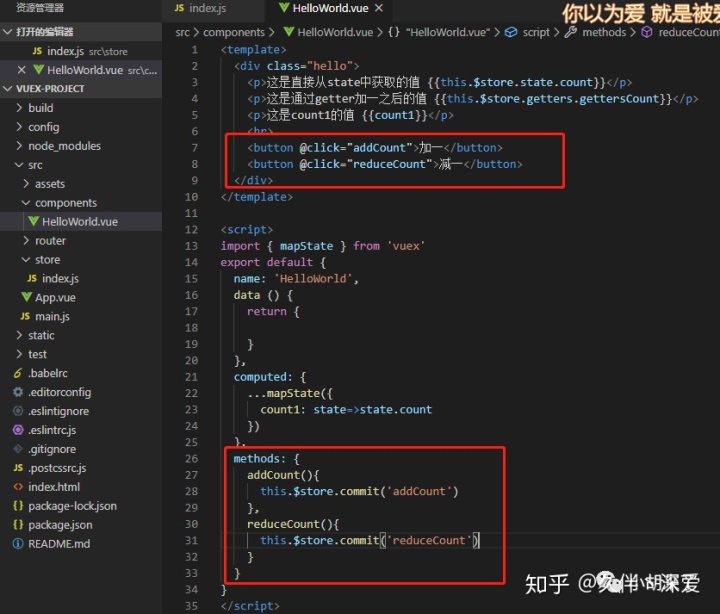This screenshot has height=614, width=720.
Task: Click the info icon beside README.md
Action: 18,544
